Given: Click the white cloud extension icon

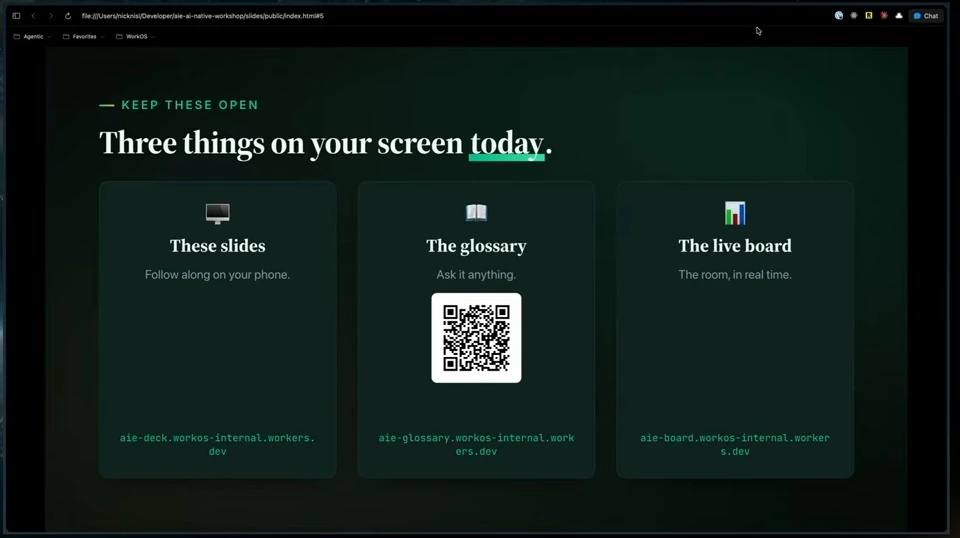Looking at the screenshot, I should (899, 16).
